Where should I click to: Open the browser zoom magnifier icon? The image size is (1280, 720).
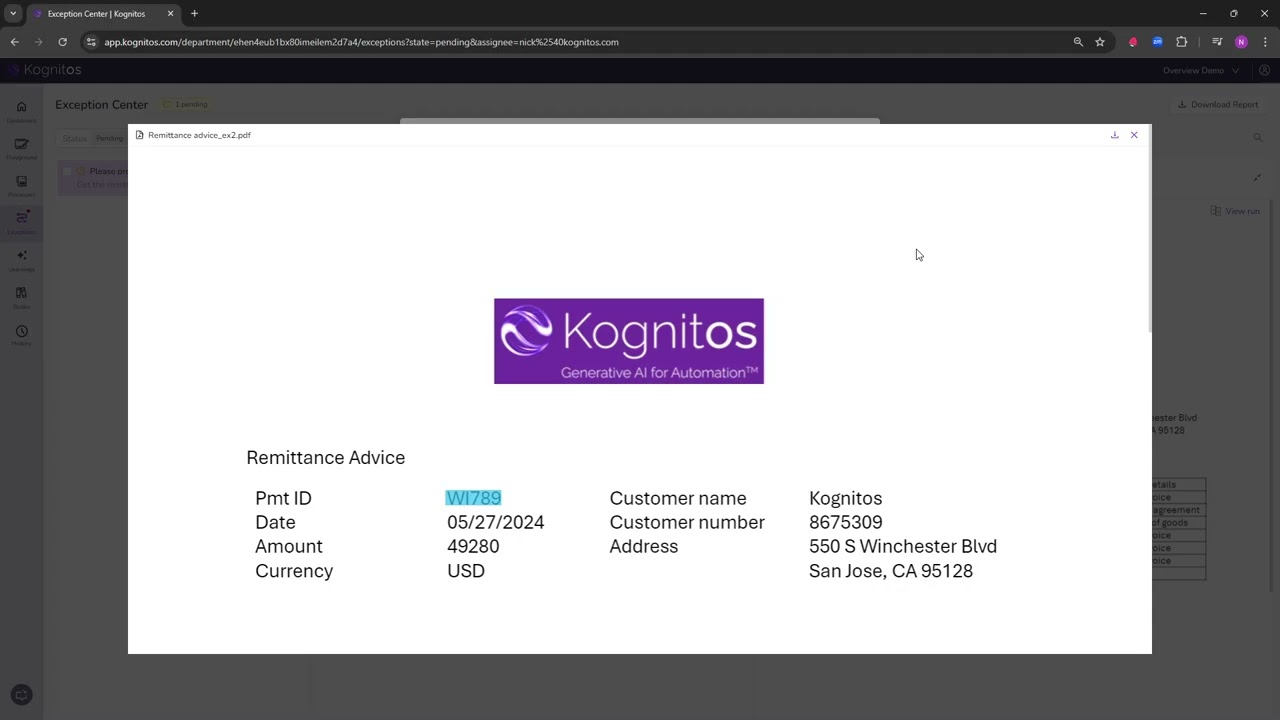click(x=1078, y=42)
